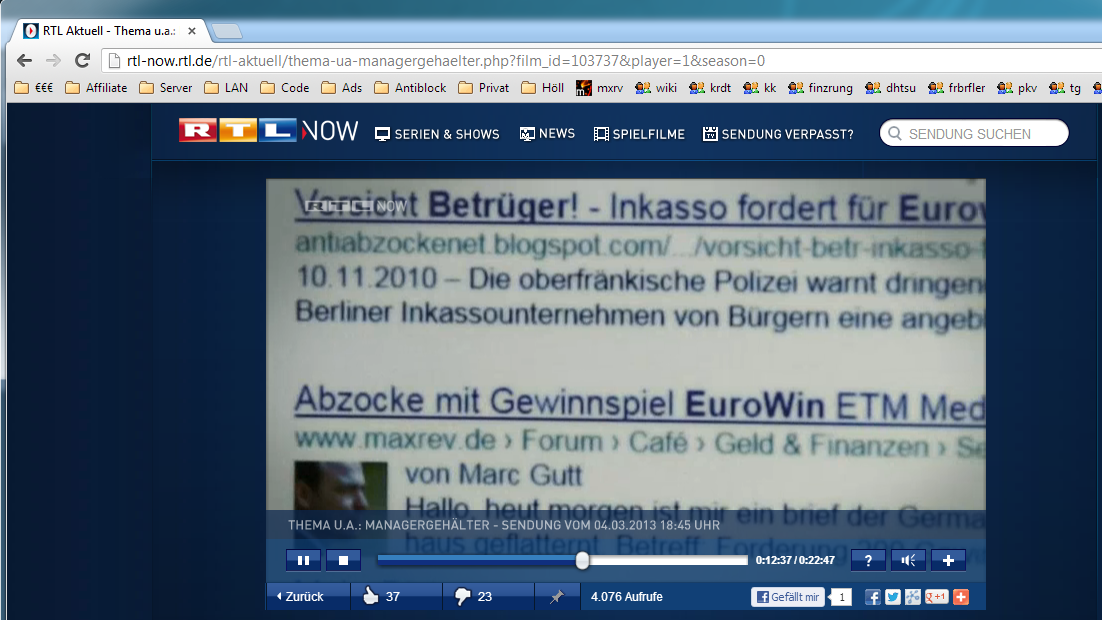Pin the video with the pin icon
The image size is (1102, 620).
[x=556, y=597]
